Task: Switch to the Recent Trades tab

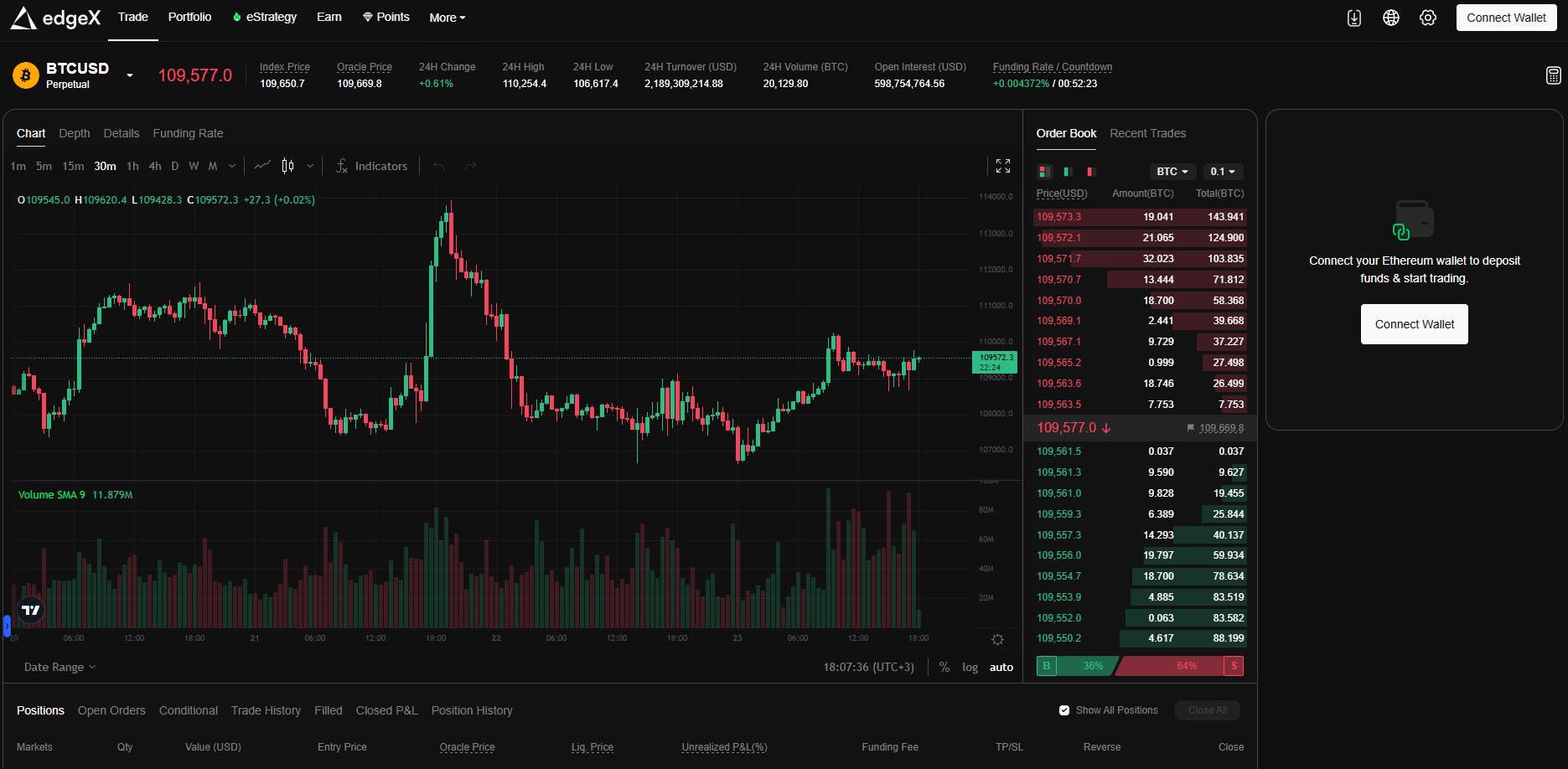Action: tap(1147, 133)
